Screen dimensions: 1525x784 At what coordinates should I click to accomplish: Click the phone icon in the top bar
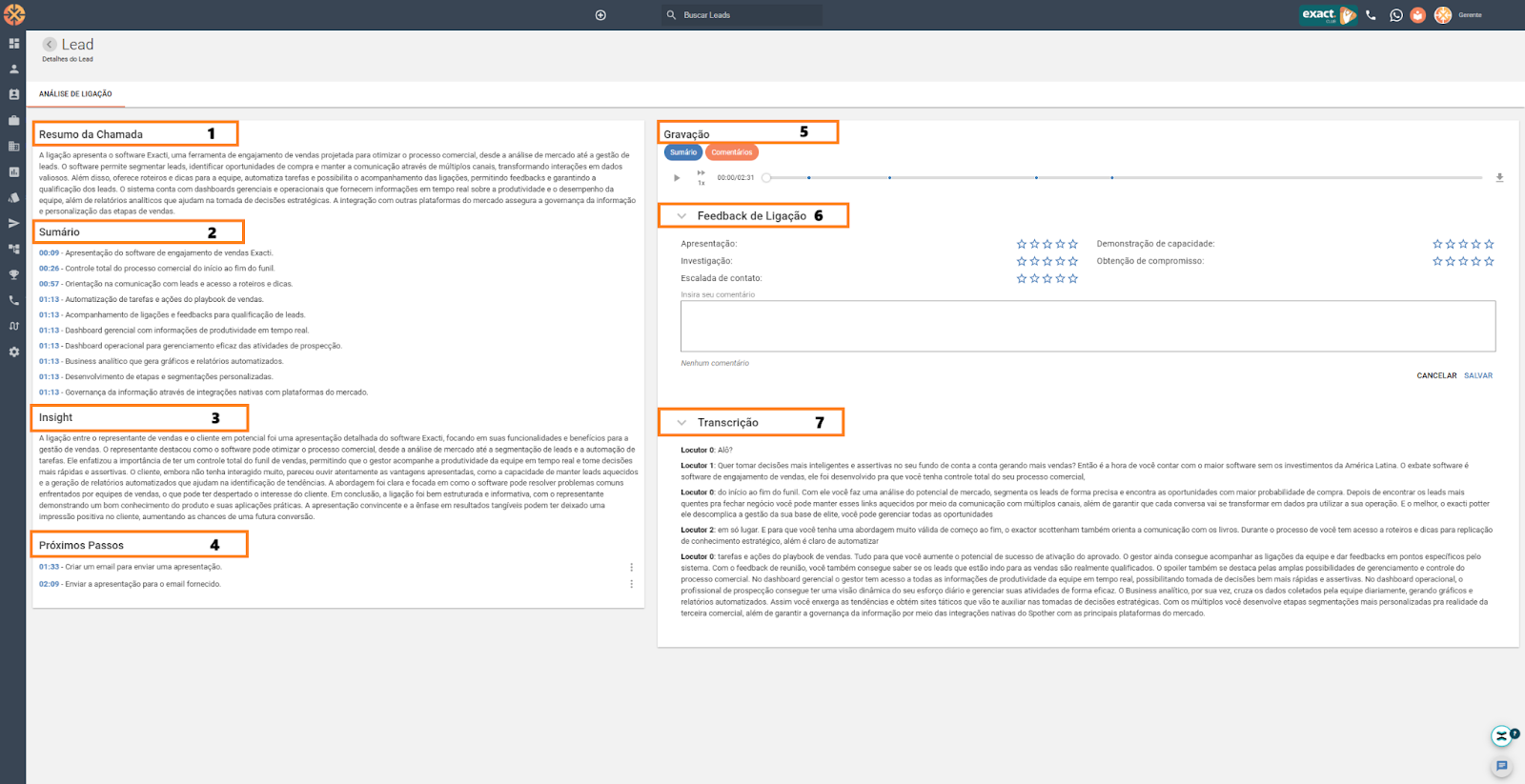tap(1371, 15)
